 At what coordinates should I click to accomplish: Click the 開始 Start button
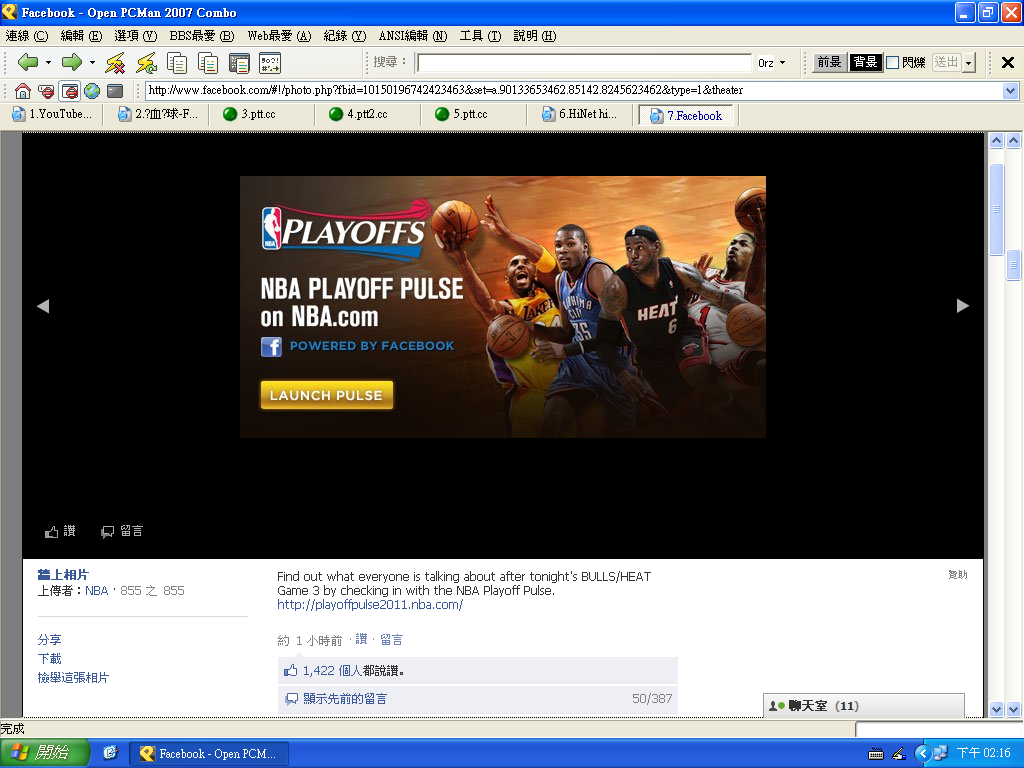point(44,753)
